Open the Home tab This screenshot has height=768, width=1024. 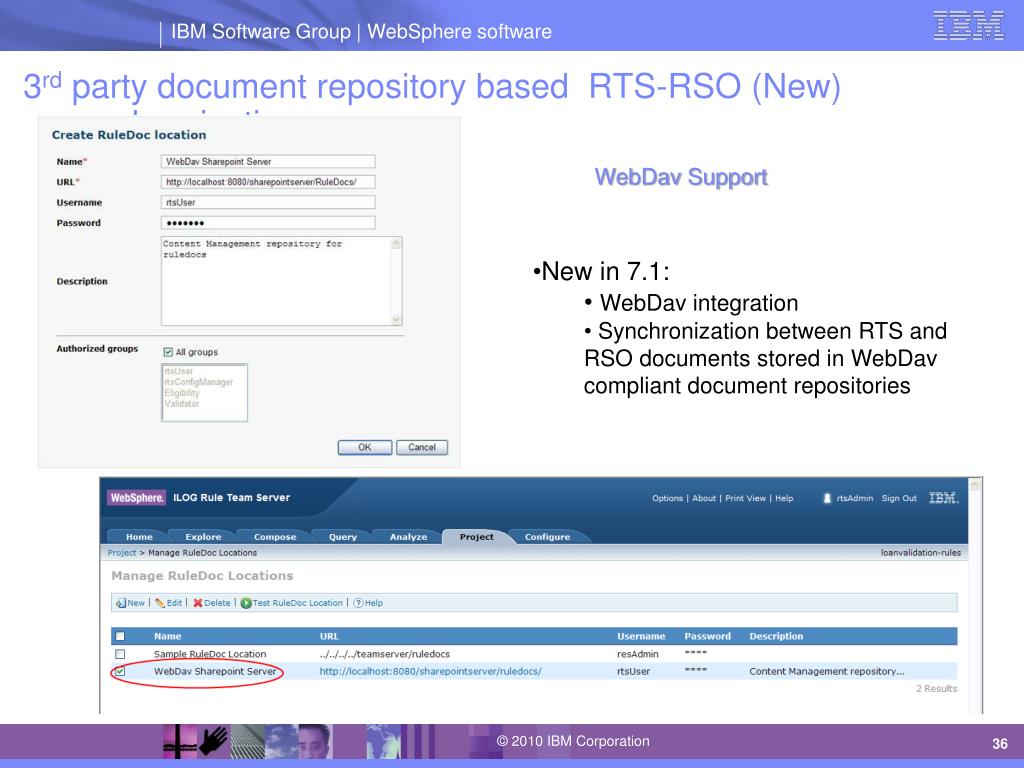click(x=139, y=537)
